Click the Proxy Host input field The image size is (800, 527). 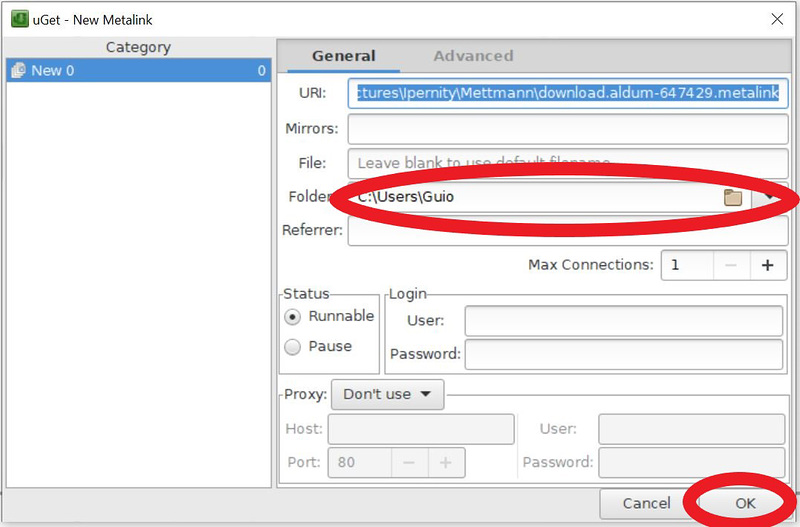pyautogui.click(x=421, y=429)
